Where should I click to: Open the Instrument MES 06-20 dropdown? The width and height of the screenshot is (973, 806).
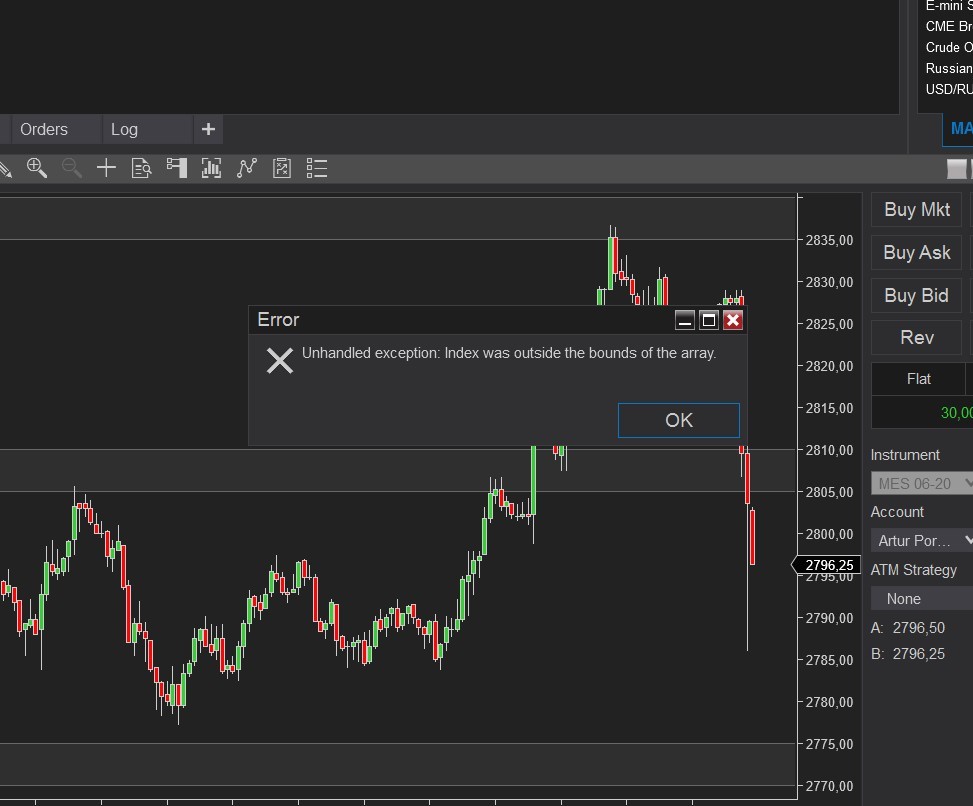tap(922, 483)
